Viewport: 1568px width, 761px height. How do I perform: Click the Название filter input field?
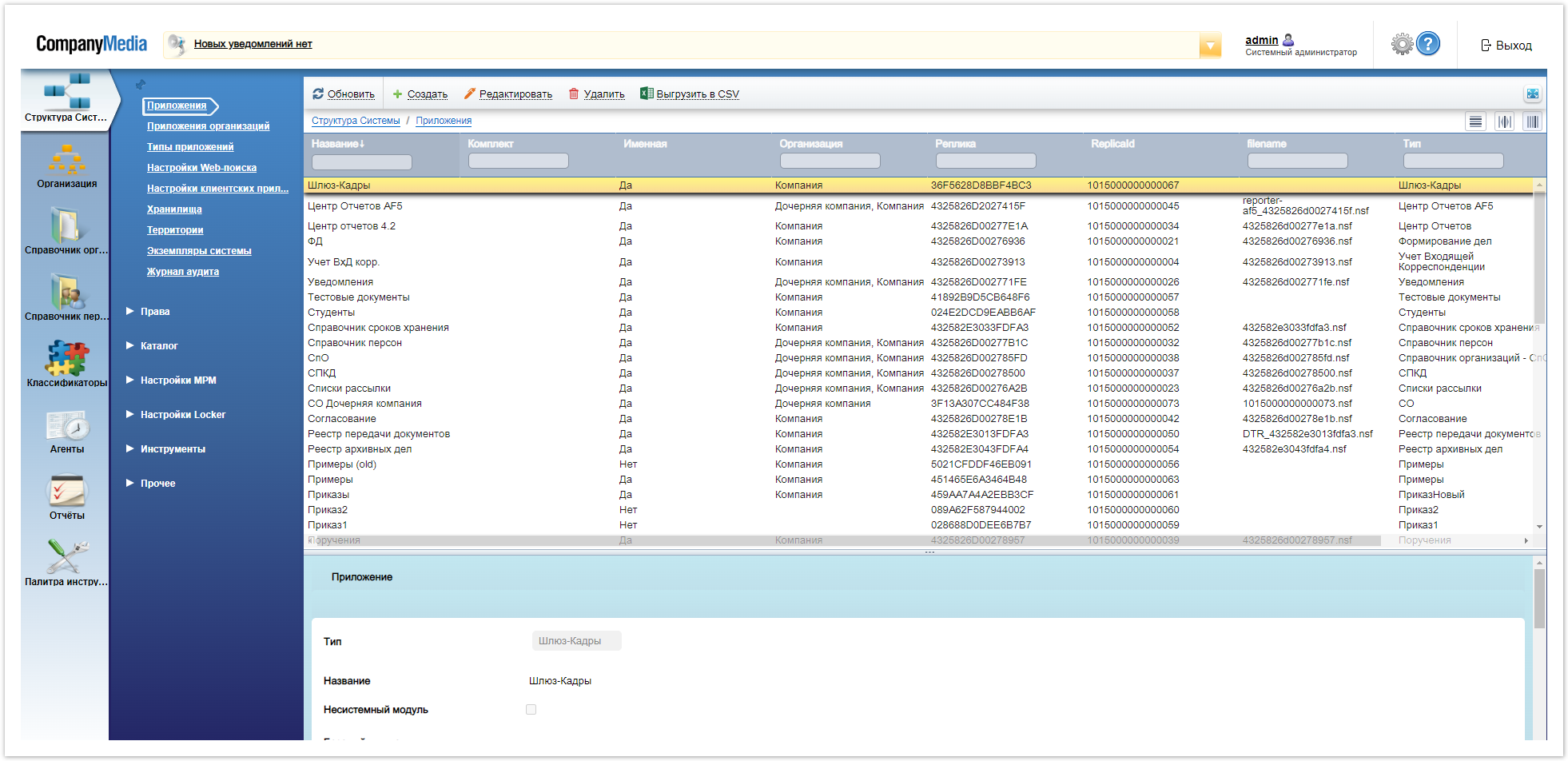[x=361, y=162]
